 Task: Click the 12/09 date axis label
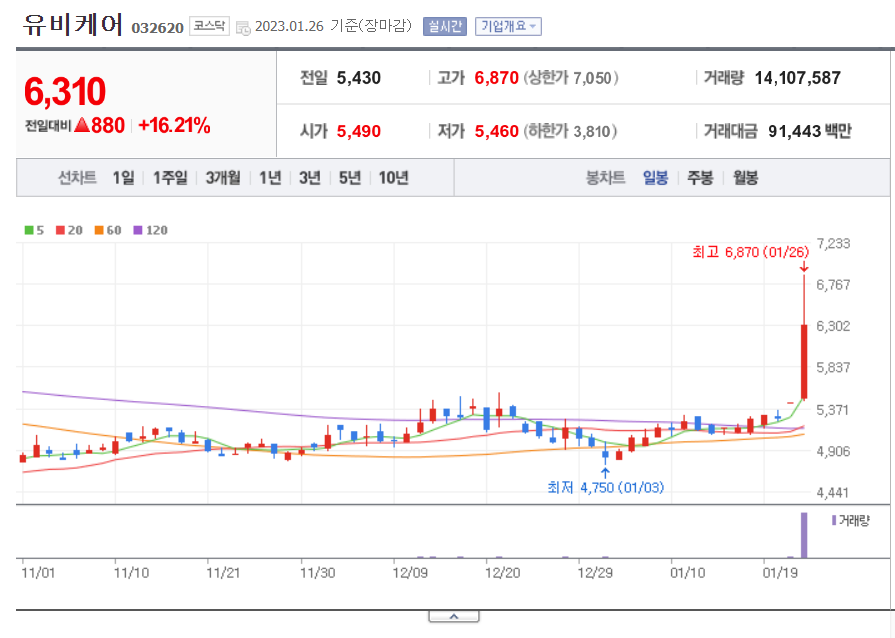tap(410, 573)
